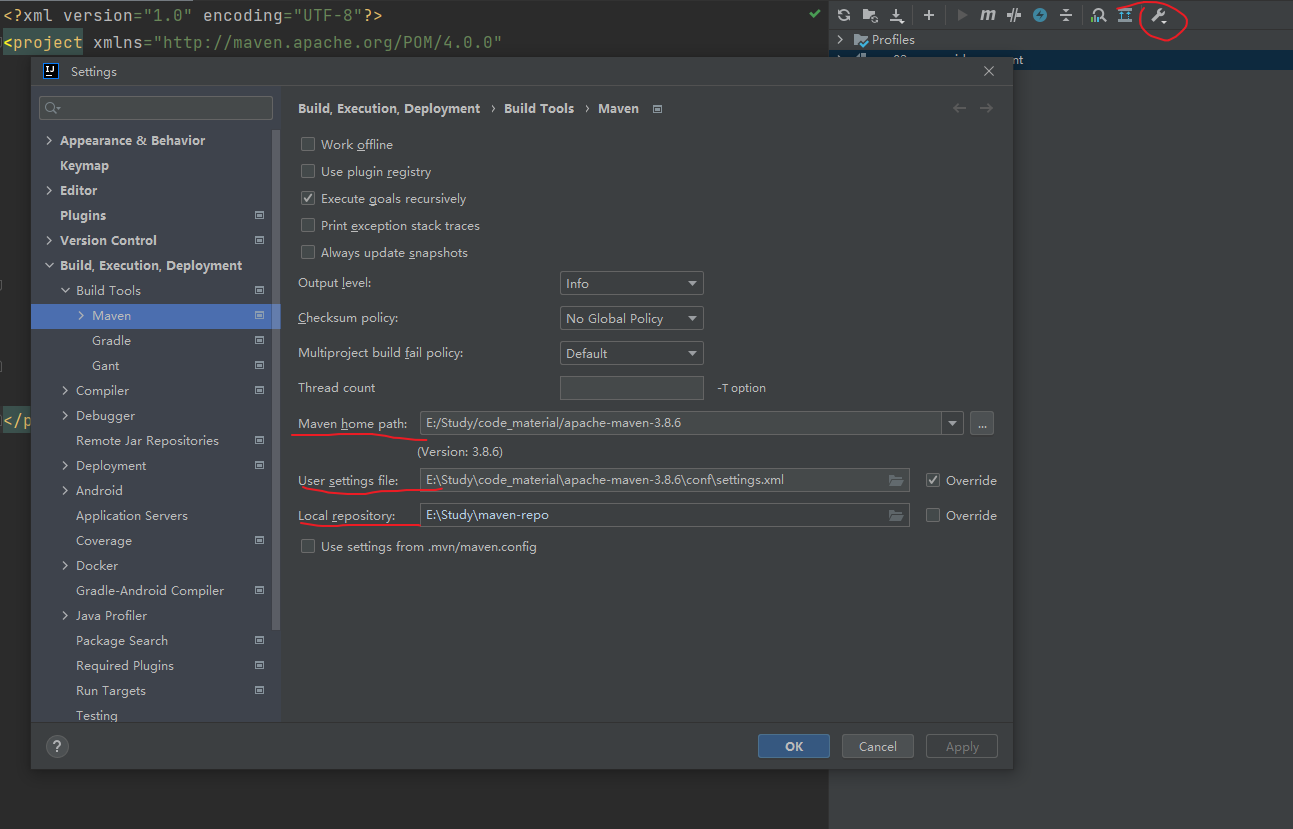Download sources and documentation icon

click(897, 15)
